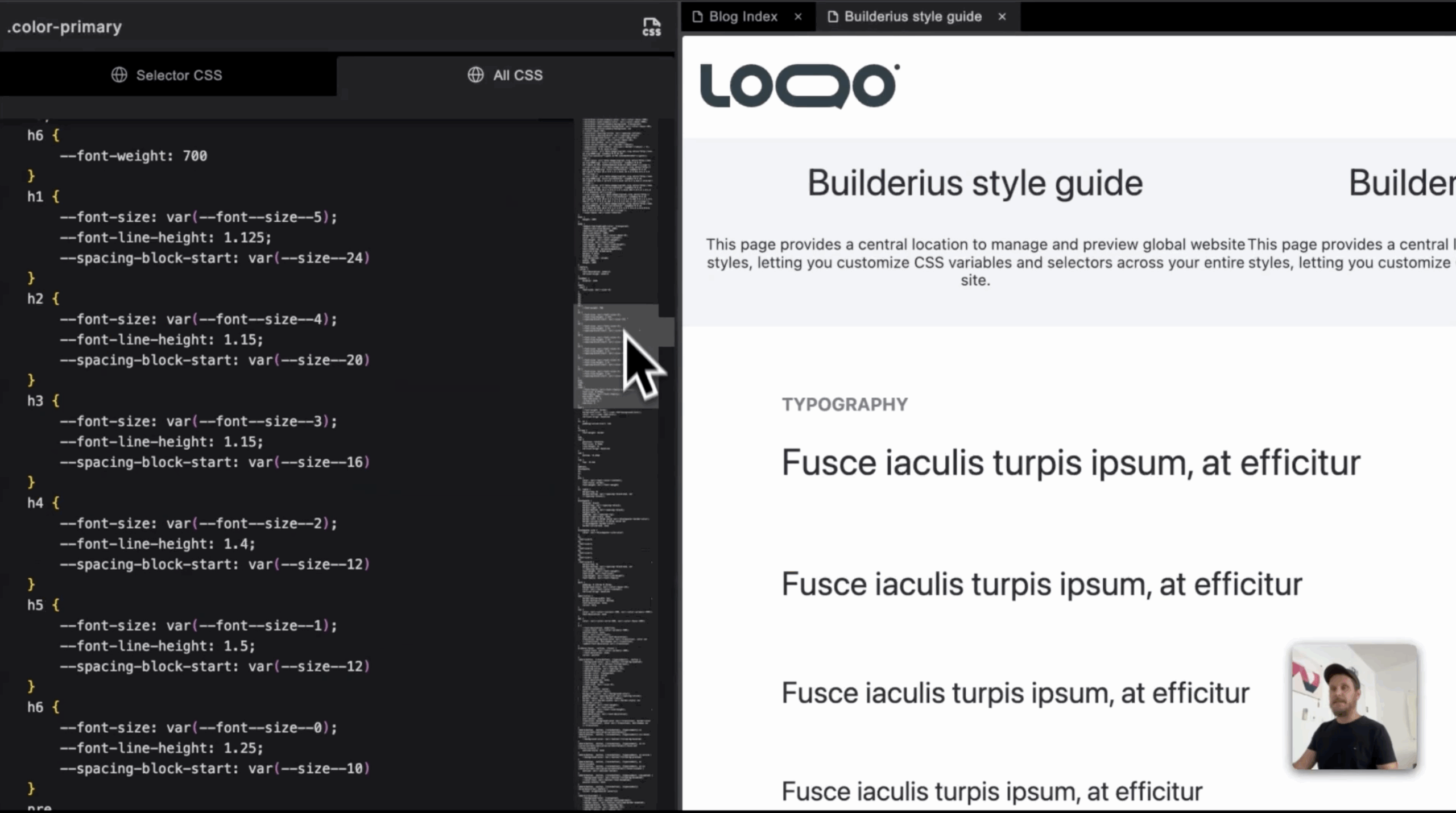Click the .color-primary selector name

coord(64,27)
